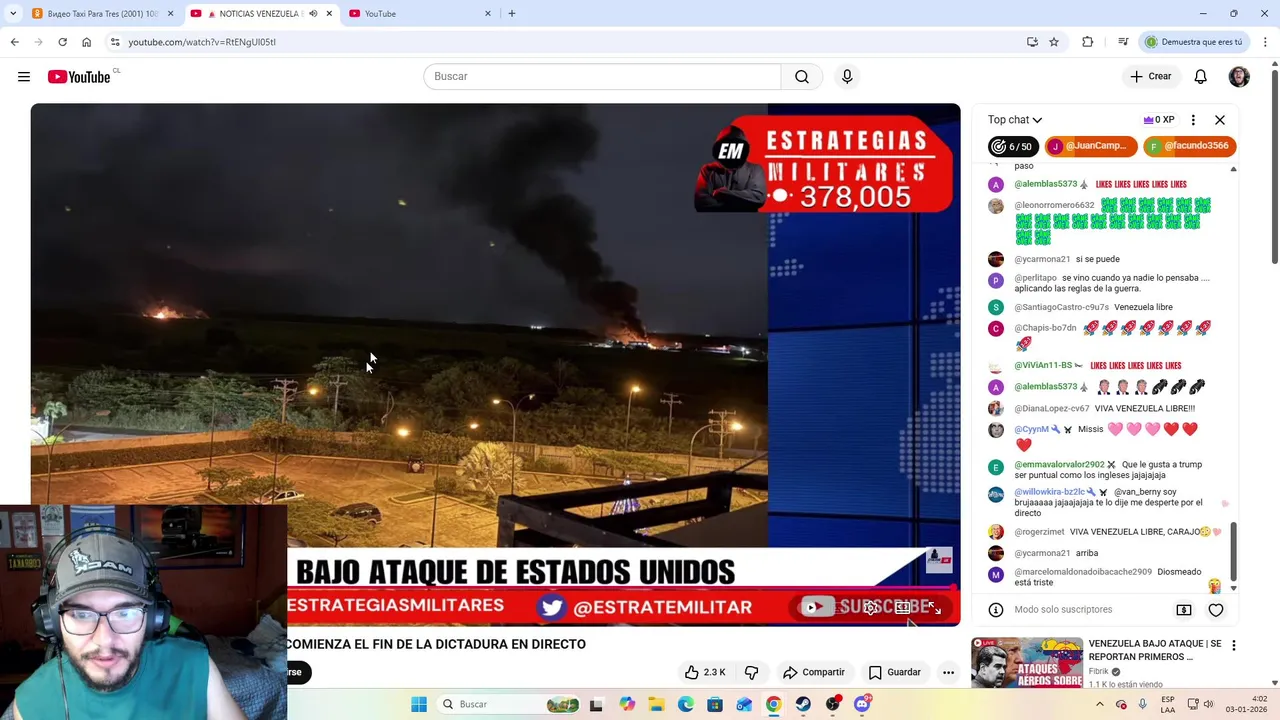Start voice search with microphone icon

coord(847,77)
